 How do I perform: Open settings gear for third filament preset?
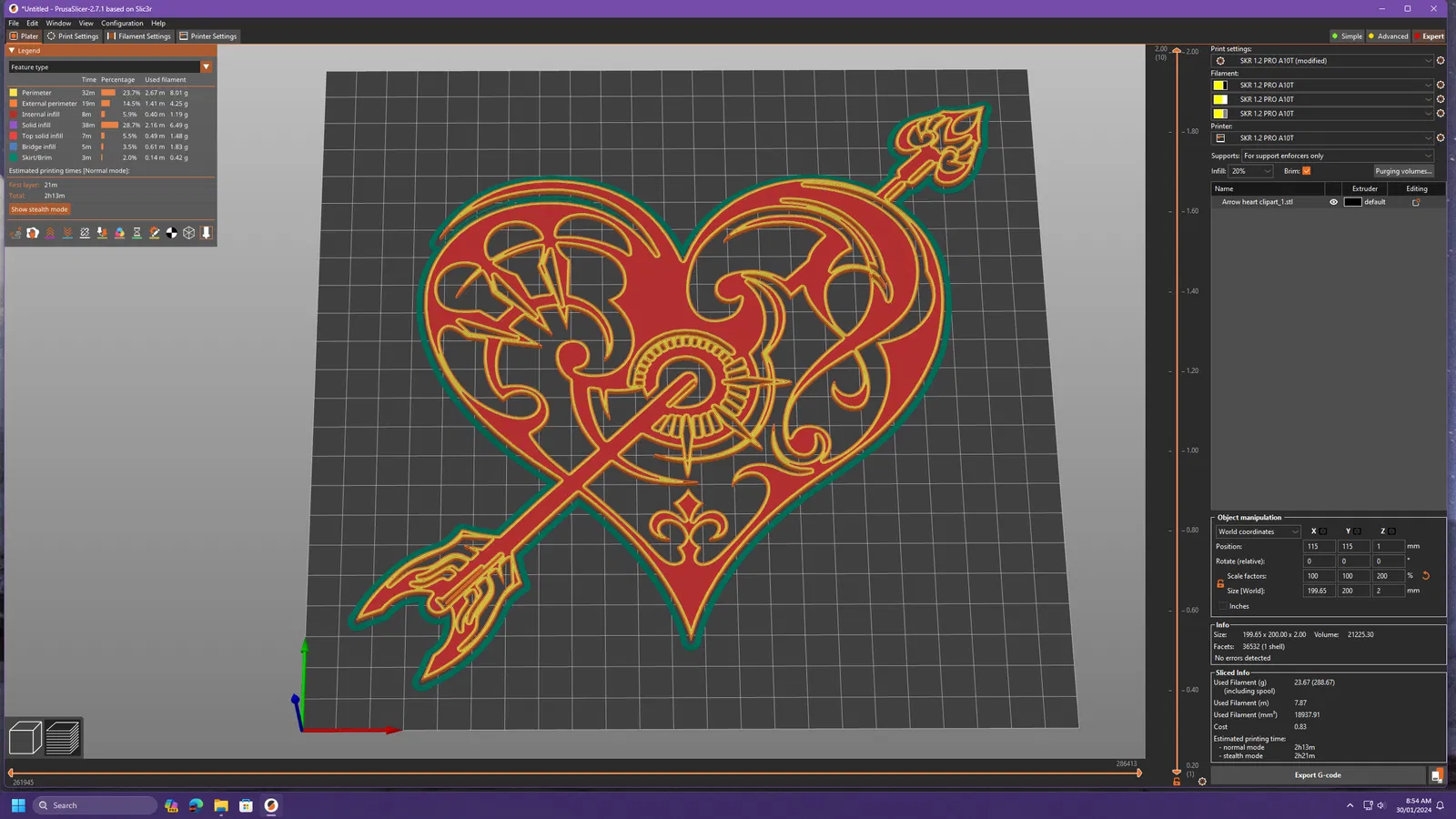click(1441, 114)
